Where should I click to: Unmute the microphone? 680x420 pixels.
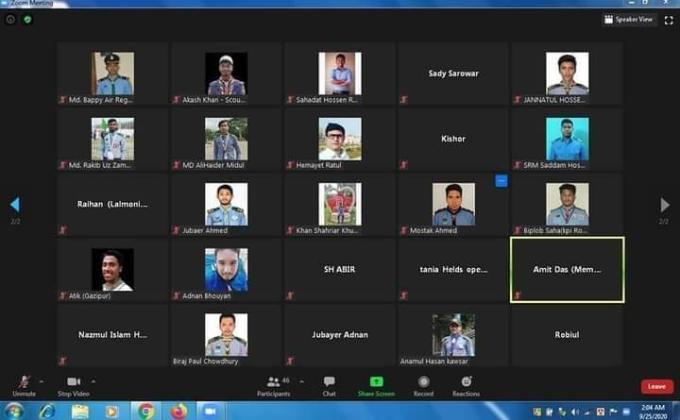(23, 384)
